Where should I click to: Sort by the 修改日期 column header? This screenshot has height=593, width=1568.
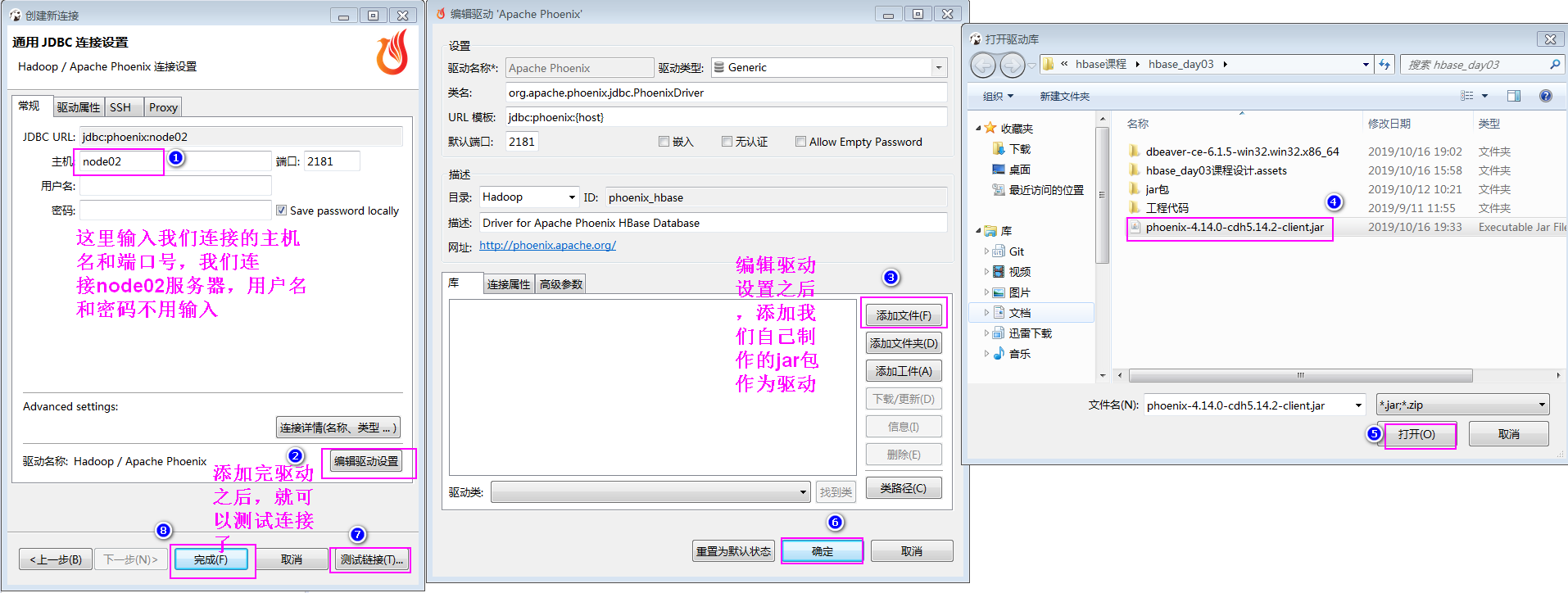click(x=1389, y=124)
